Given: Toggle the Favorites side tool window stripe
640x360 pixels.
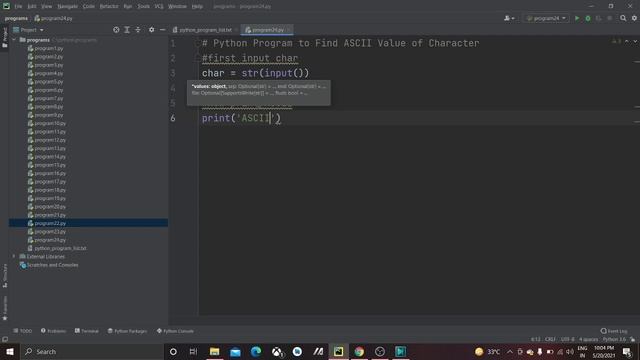Looking at the screenshot, I should click(5, 308).
